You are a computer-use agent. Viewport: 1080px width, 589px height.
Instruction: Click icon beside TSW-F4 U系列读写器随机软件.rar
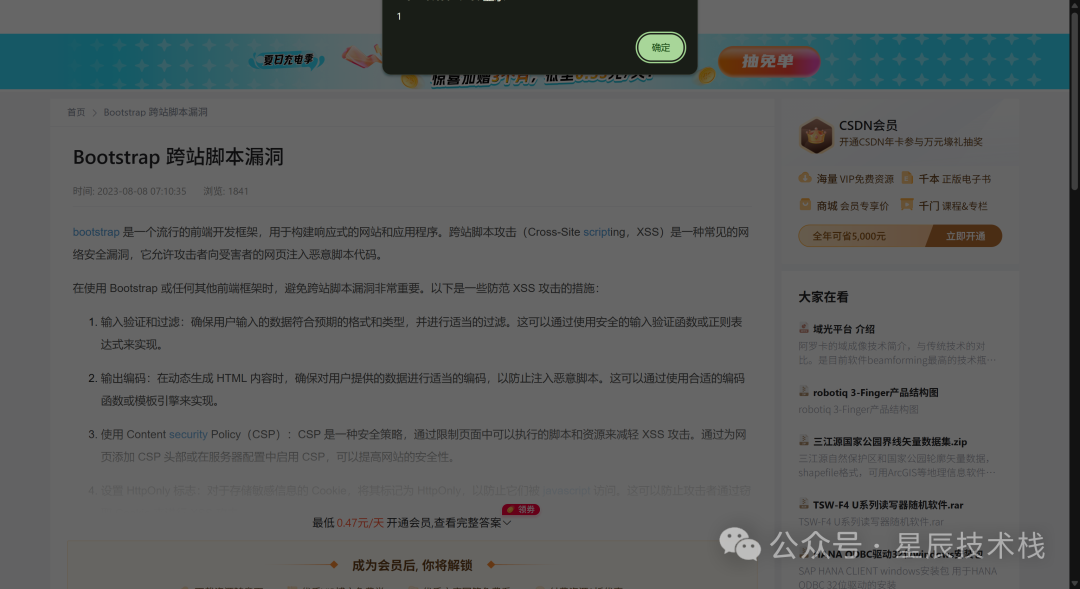pos(804,505)
